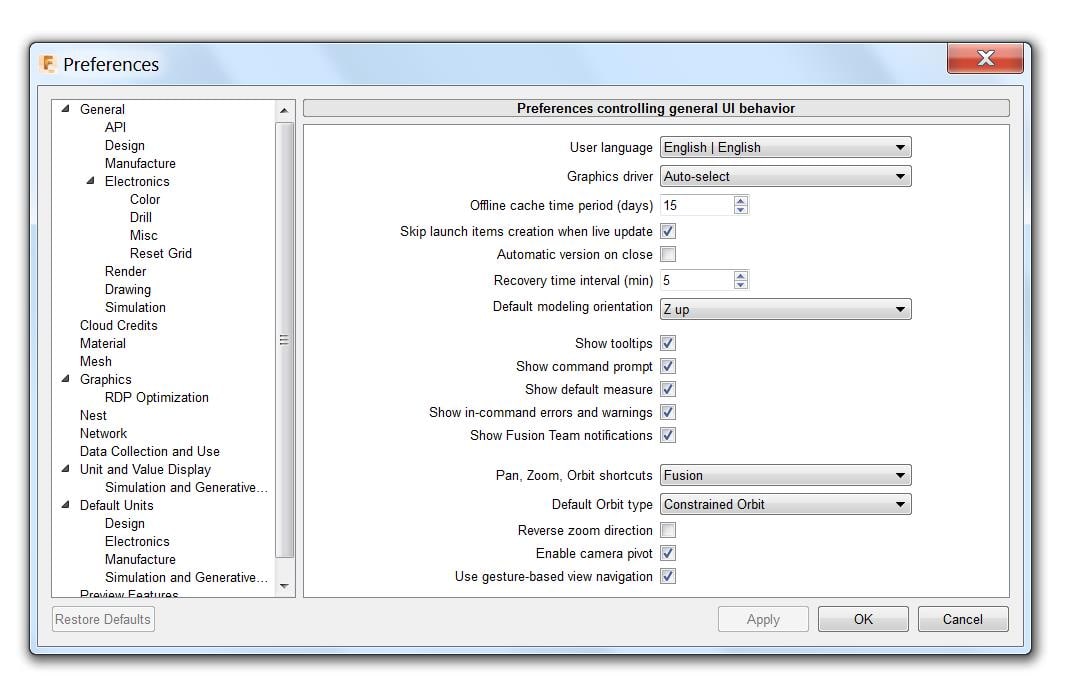Collapse the Graphics tree node

point(65,379)
